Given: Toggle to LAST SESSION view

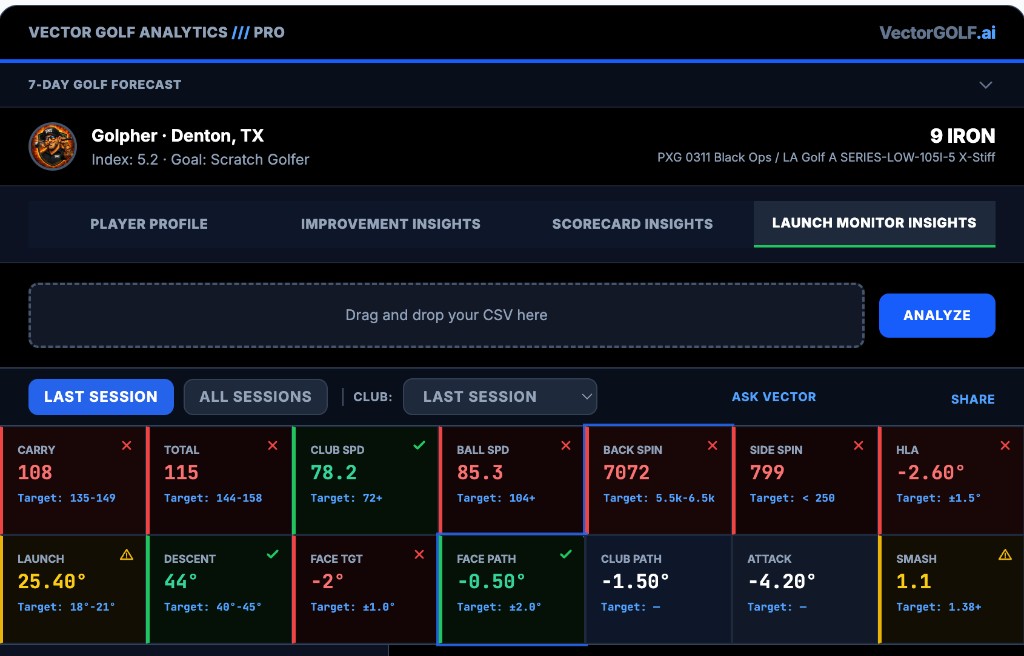Looking at the screenshot, I should (x=101, y=397).
